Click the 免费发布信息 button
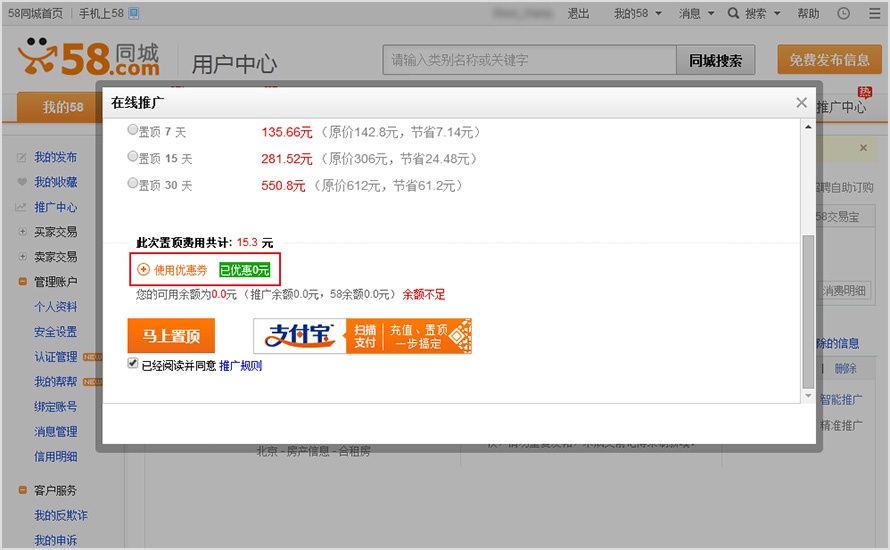890x550 pixels. tap(829, 60)
